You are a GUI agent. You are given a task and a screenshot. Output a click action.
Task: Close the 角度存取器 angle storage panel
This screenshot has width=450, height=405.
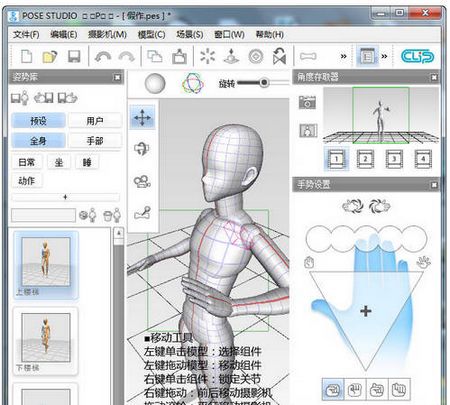click(x=434, y=77)
